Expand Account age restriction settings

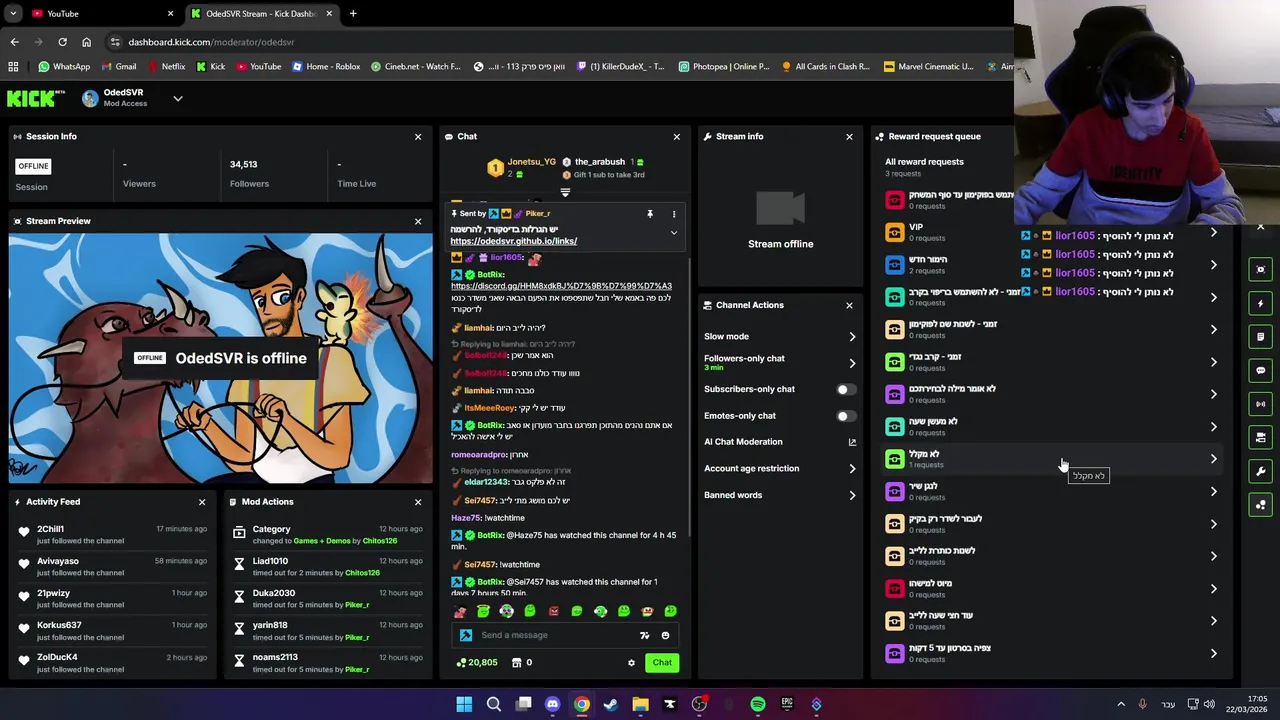coord(852,468)
